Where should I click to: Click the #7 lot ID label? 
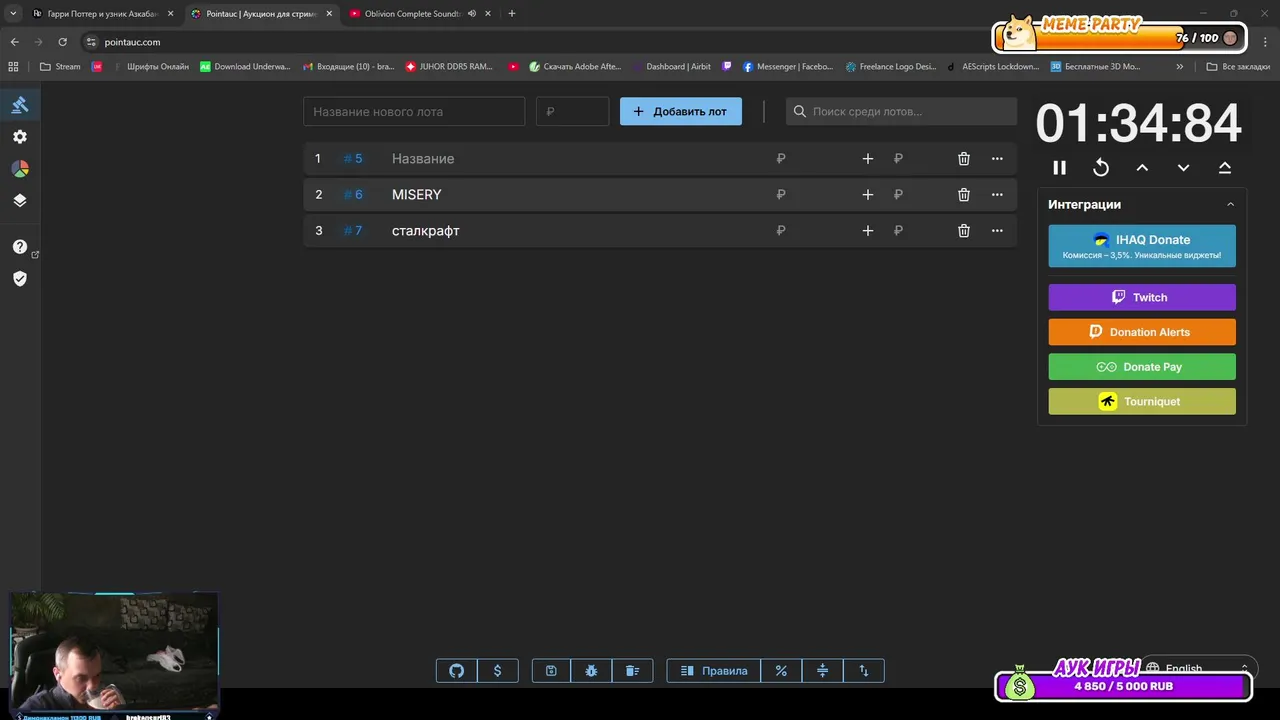tap(353, 231)
